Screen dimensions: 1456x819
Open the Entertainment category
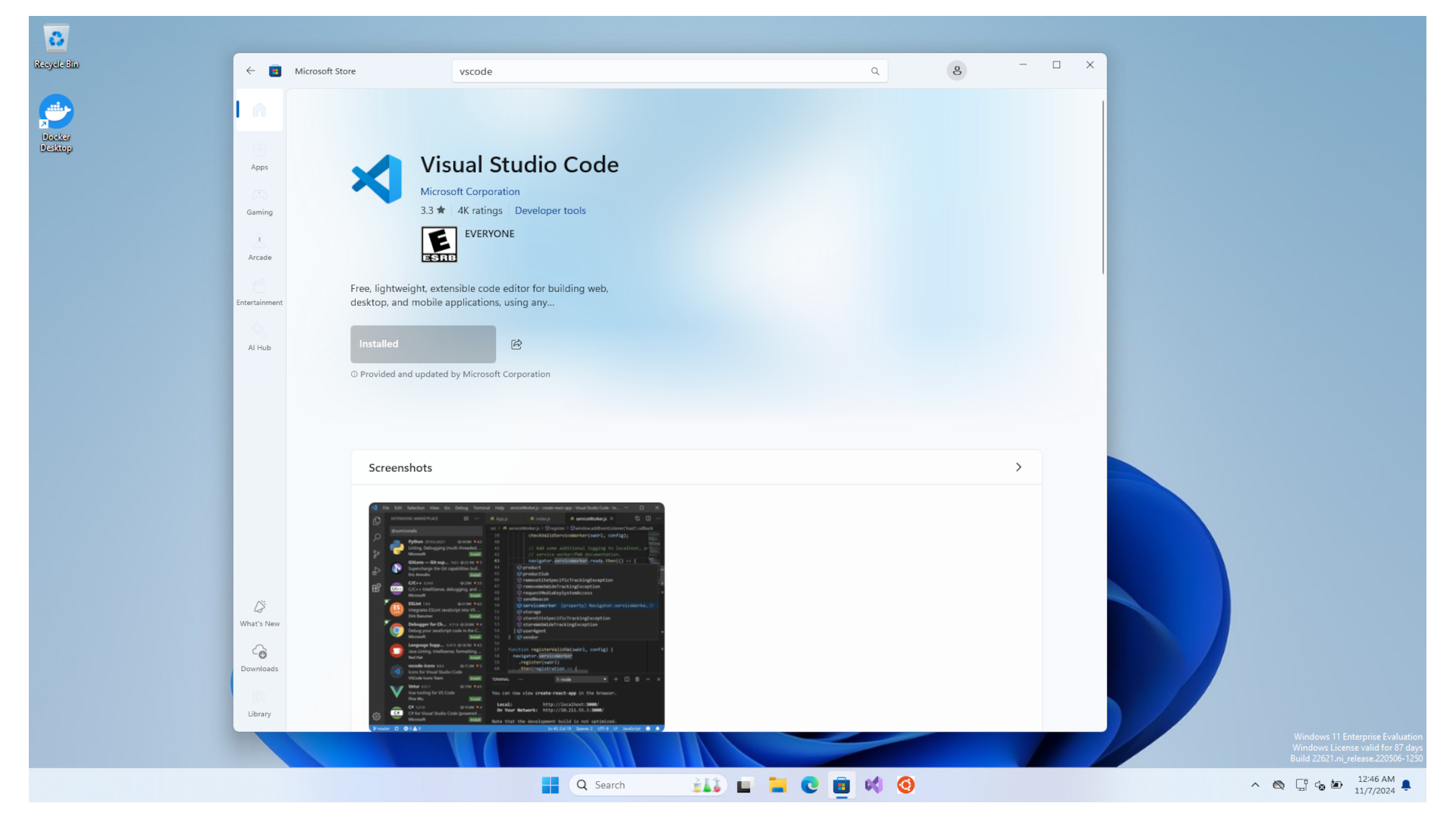(x=259, y=292)
